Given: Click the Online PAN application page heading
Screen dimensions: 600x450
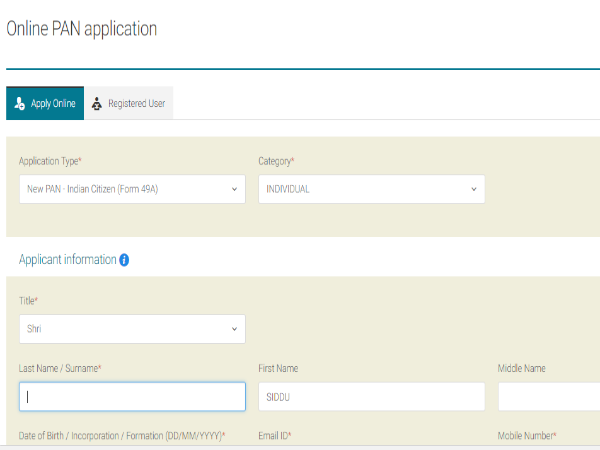Looking at the screenshot, I should (x=82, y=28).
